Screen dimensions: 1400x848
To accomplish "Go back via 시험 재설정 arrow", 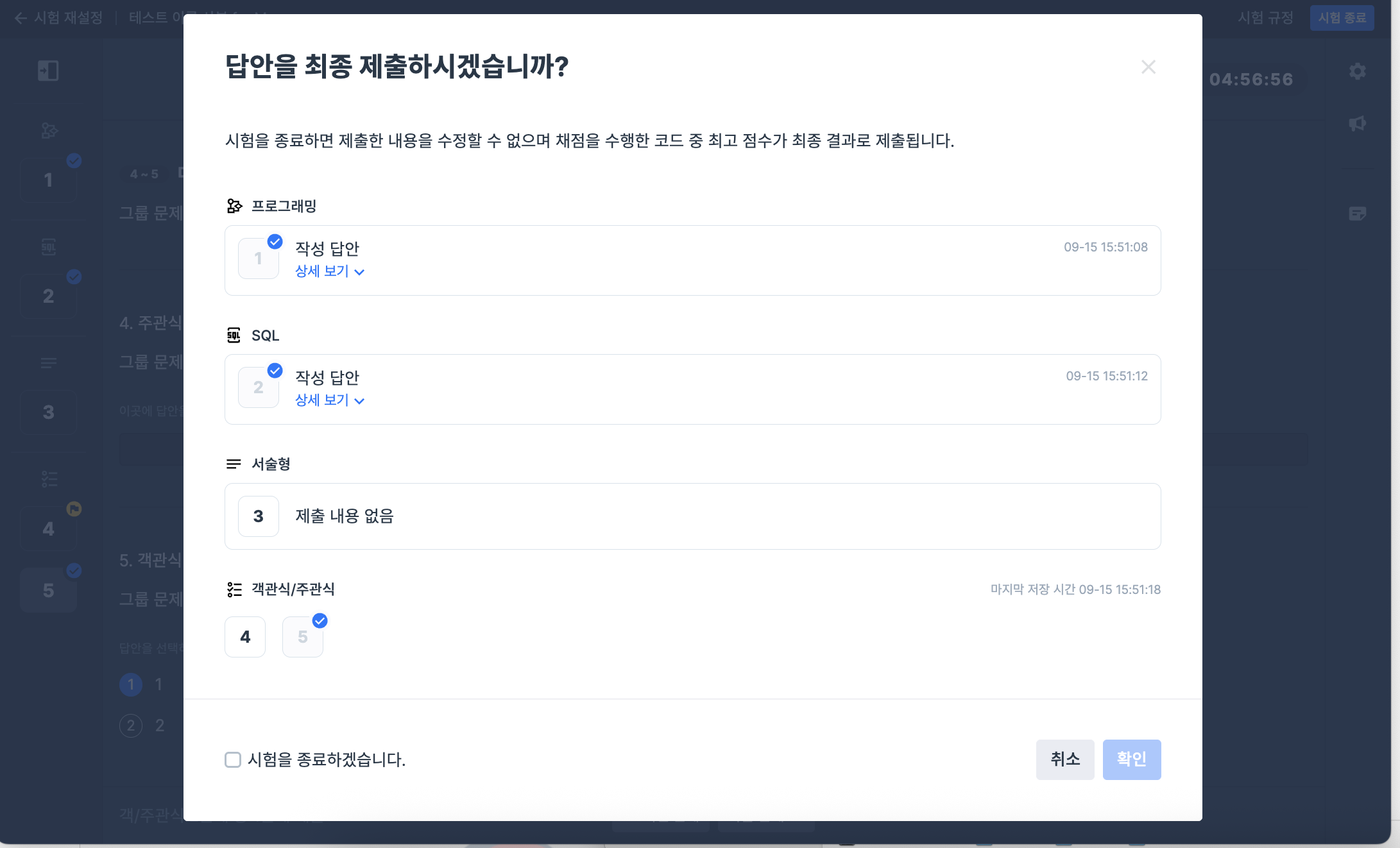I will pos(21,18).
